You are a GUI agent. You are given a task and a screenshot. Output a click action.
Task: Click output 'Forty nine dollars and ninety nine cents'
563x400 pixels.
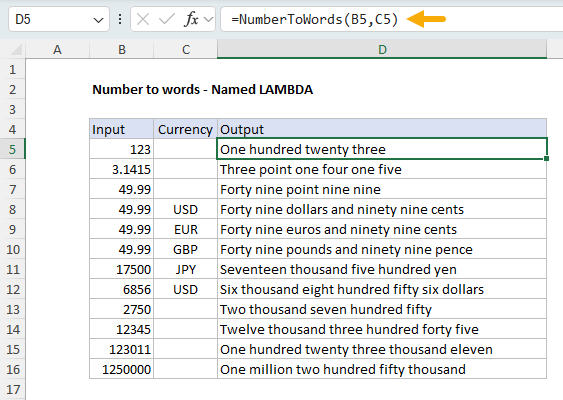[382, 209]
